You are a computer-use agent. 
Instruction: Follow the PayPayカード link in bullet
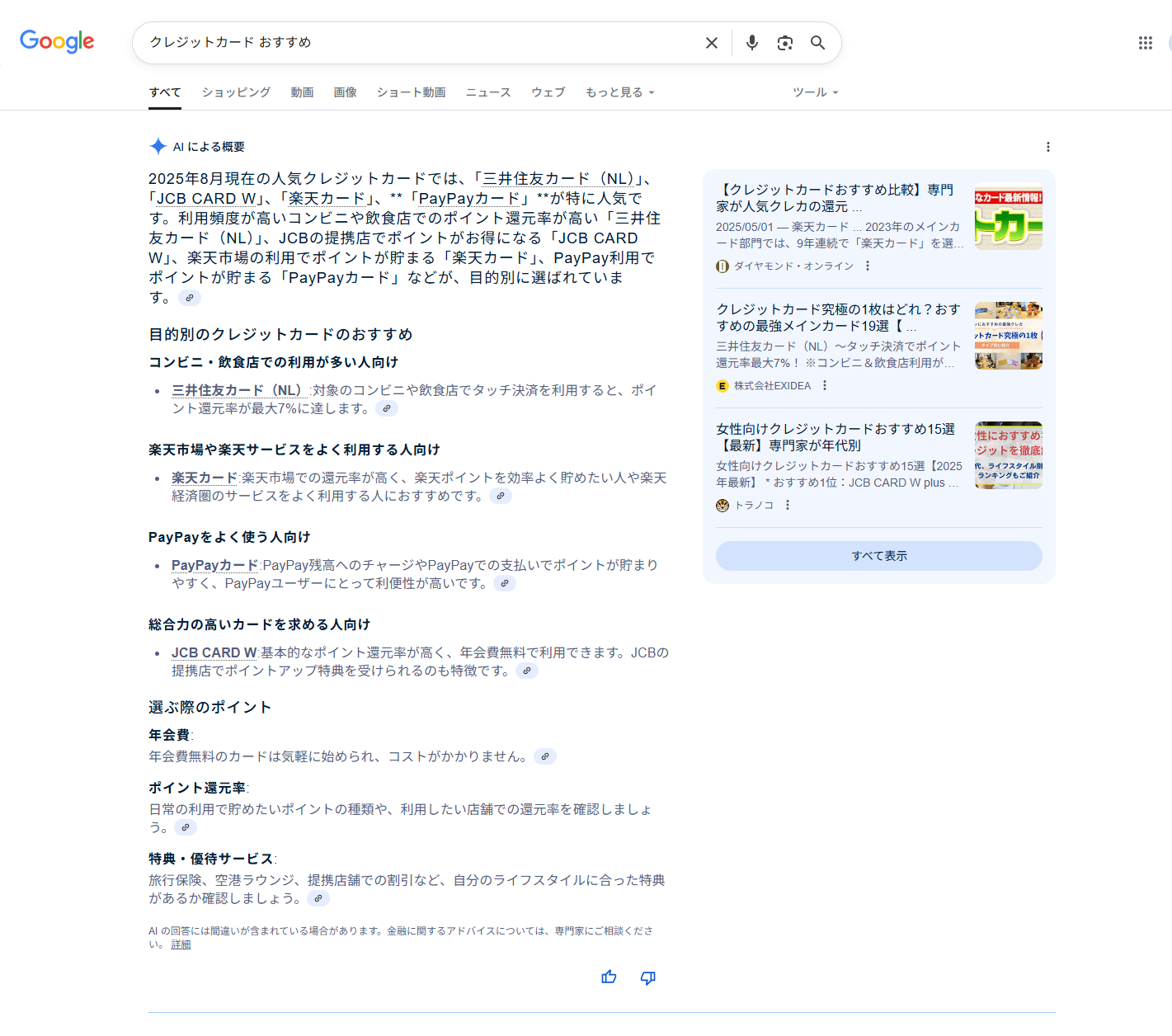[215, 565]
